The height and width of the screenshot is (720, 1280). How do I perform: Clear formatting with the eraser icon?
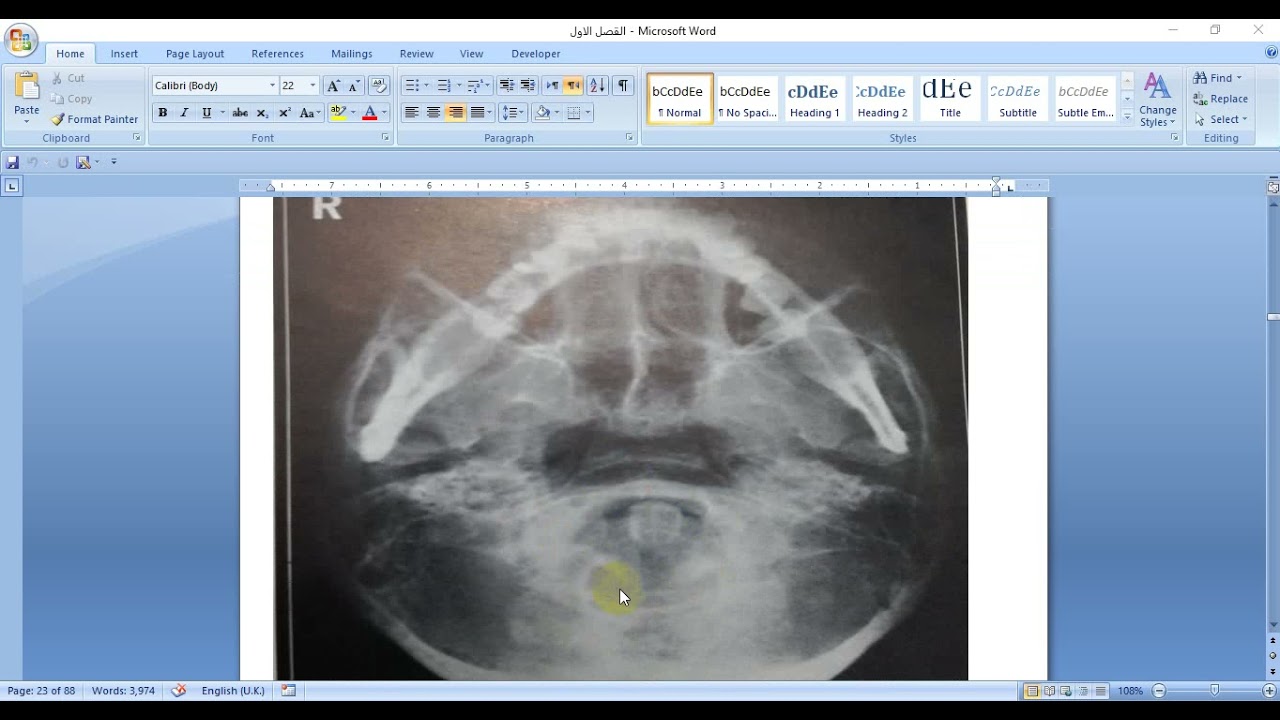click(379, 86)
